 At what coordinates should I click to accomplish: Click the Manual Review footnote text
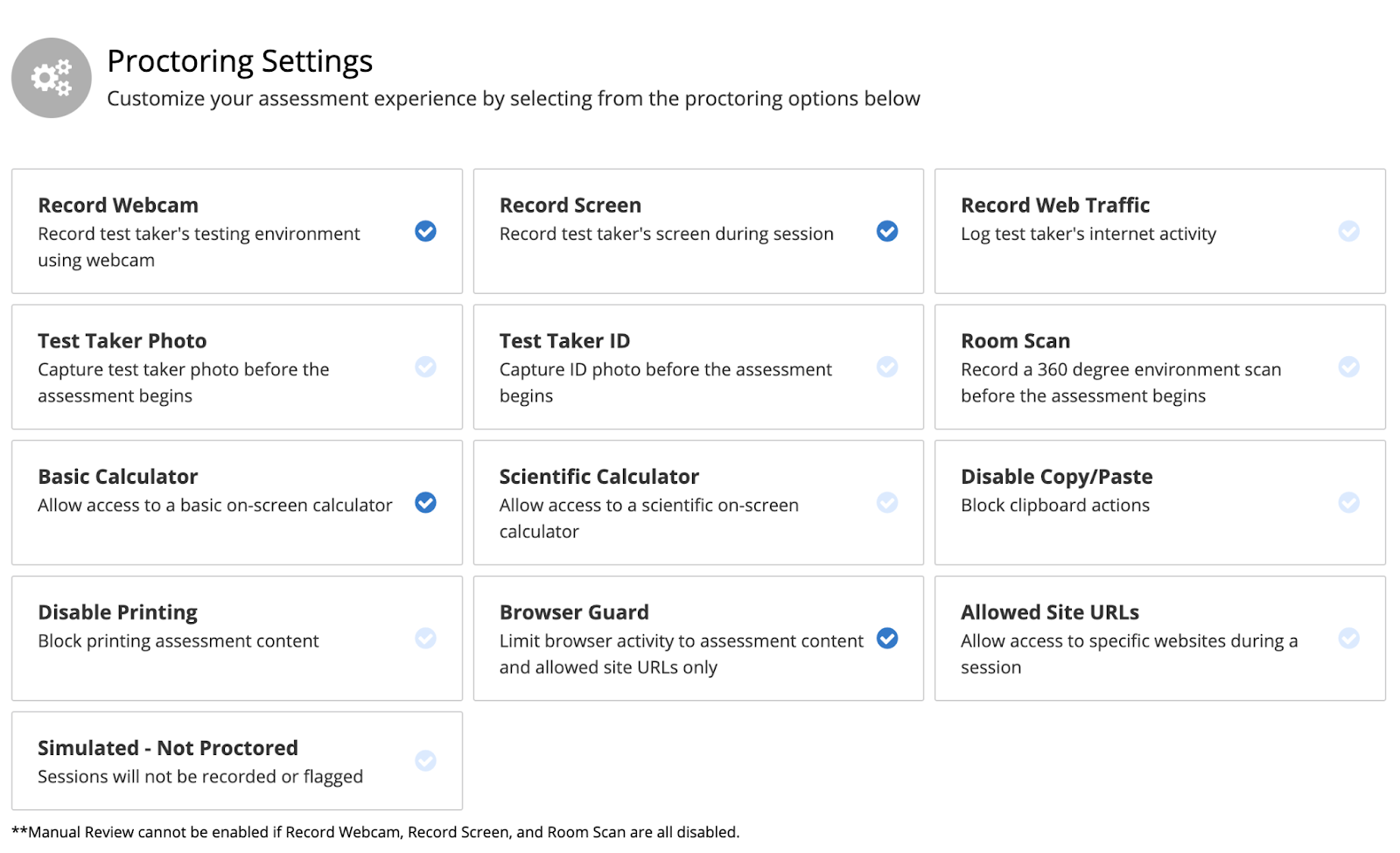[375, 832]
